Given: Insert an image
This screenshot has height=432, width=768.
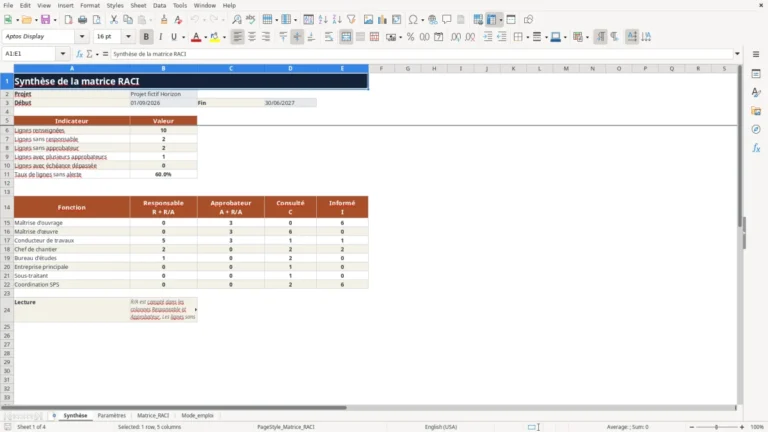Looking at the screenshot, I should point(368,20).
